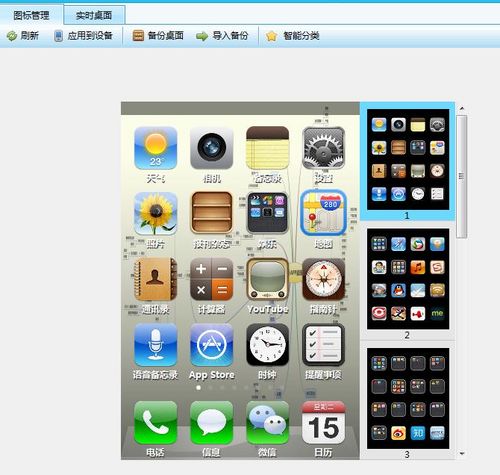
Task: Select the Clock 时钟 icon
Action: coord(267,345)
